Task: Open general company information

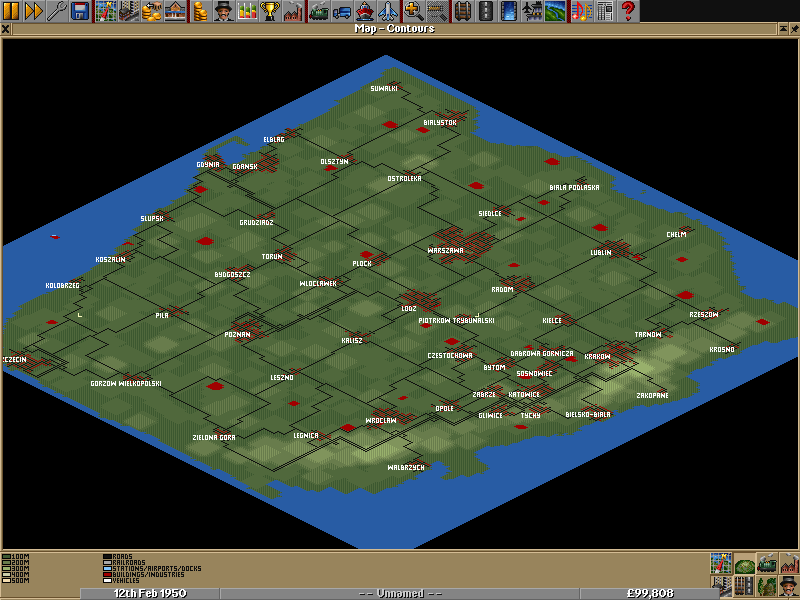Action: tap(223, 11)
